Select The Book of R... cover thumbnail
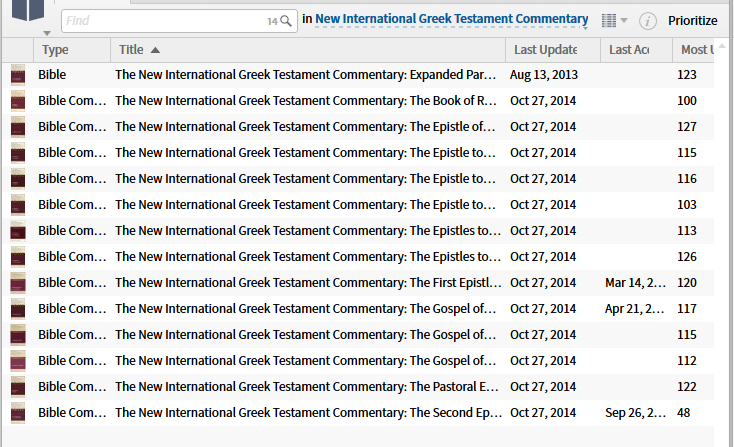This screenshot has width=734, height=447. (18, 101)
